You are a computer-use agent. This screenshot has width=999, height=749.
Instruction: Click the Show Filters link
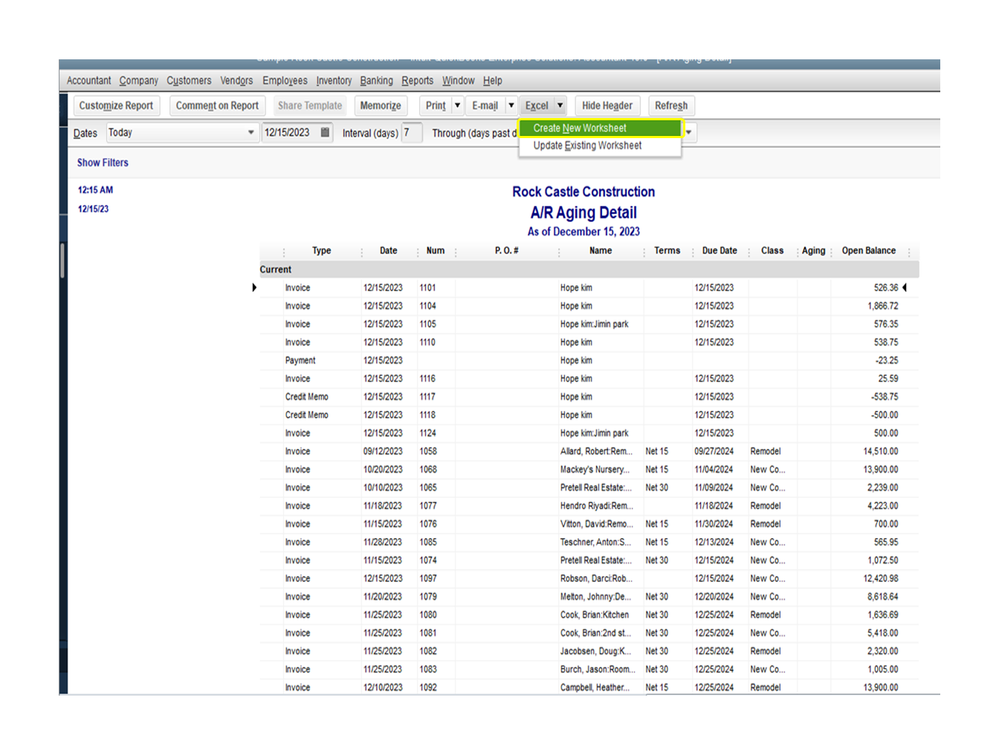point(103,163)
